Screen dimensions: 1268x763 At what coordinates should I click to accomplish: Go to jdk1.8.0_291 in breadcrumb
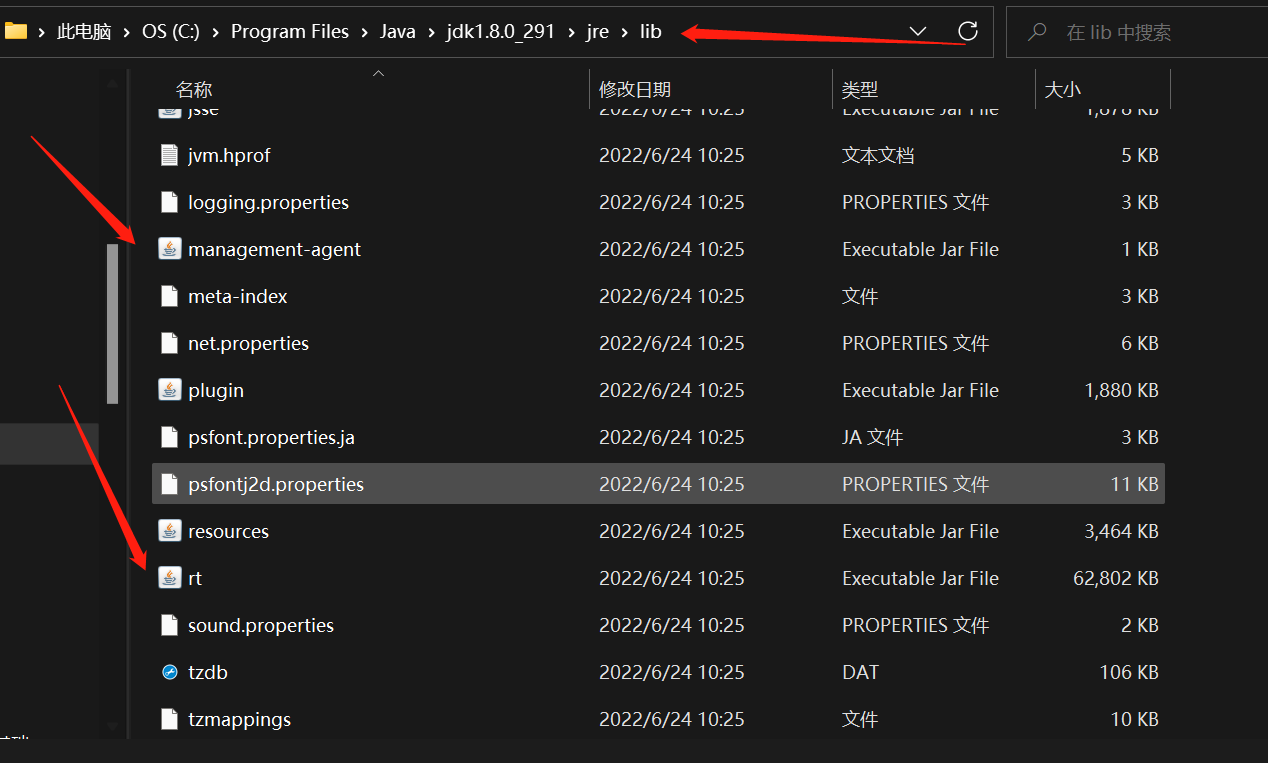(500, 32)
